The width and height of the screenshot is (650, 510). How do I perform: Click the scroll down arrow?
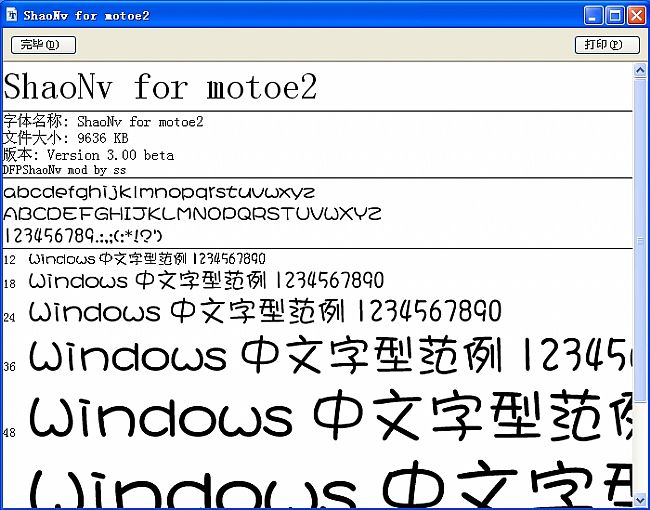[640, 499]
